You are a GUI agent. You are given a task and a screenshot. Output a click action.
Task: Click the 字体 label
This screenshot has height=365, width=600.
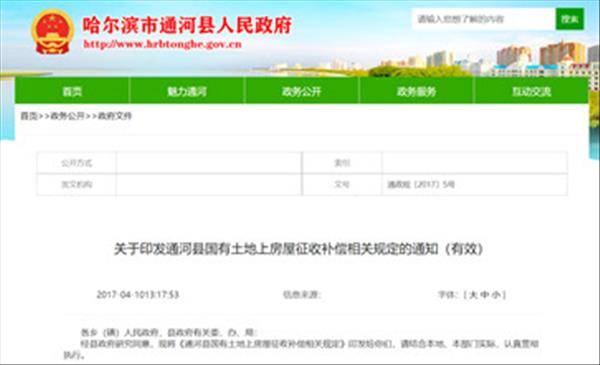(448, 295)
